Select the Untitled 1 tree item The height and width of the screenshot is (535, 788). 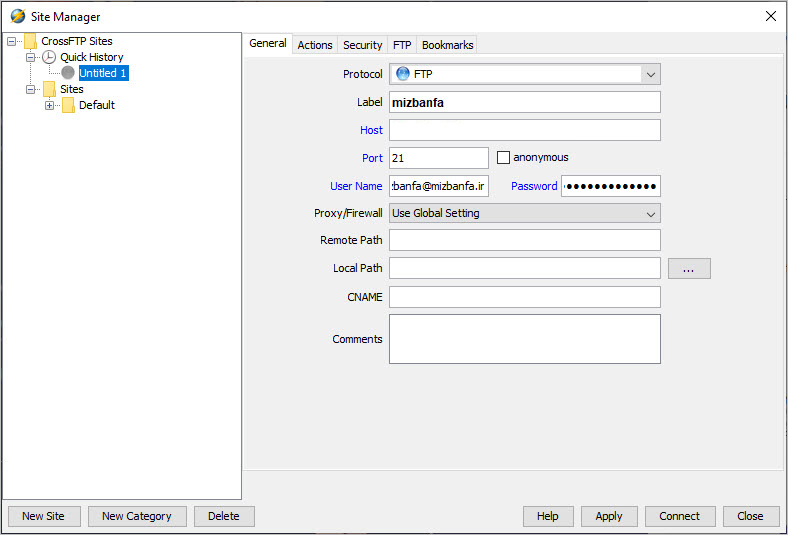[x=104, y=73]
